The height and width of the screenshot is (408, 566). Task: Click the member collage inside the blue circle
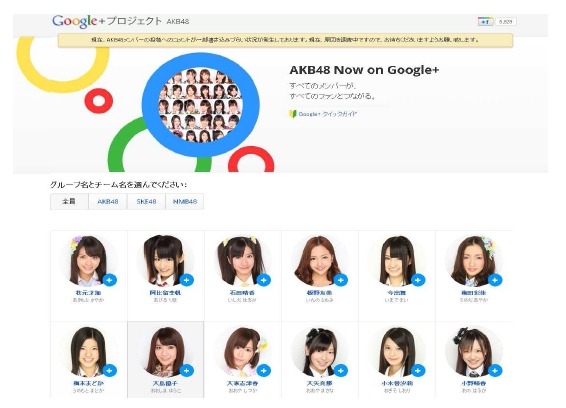(200, 105)
